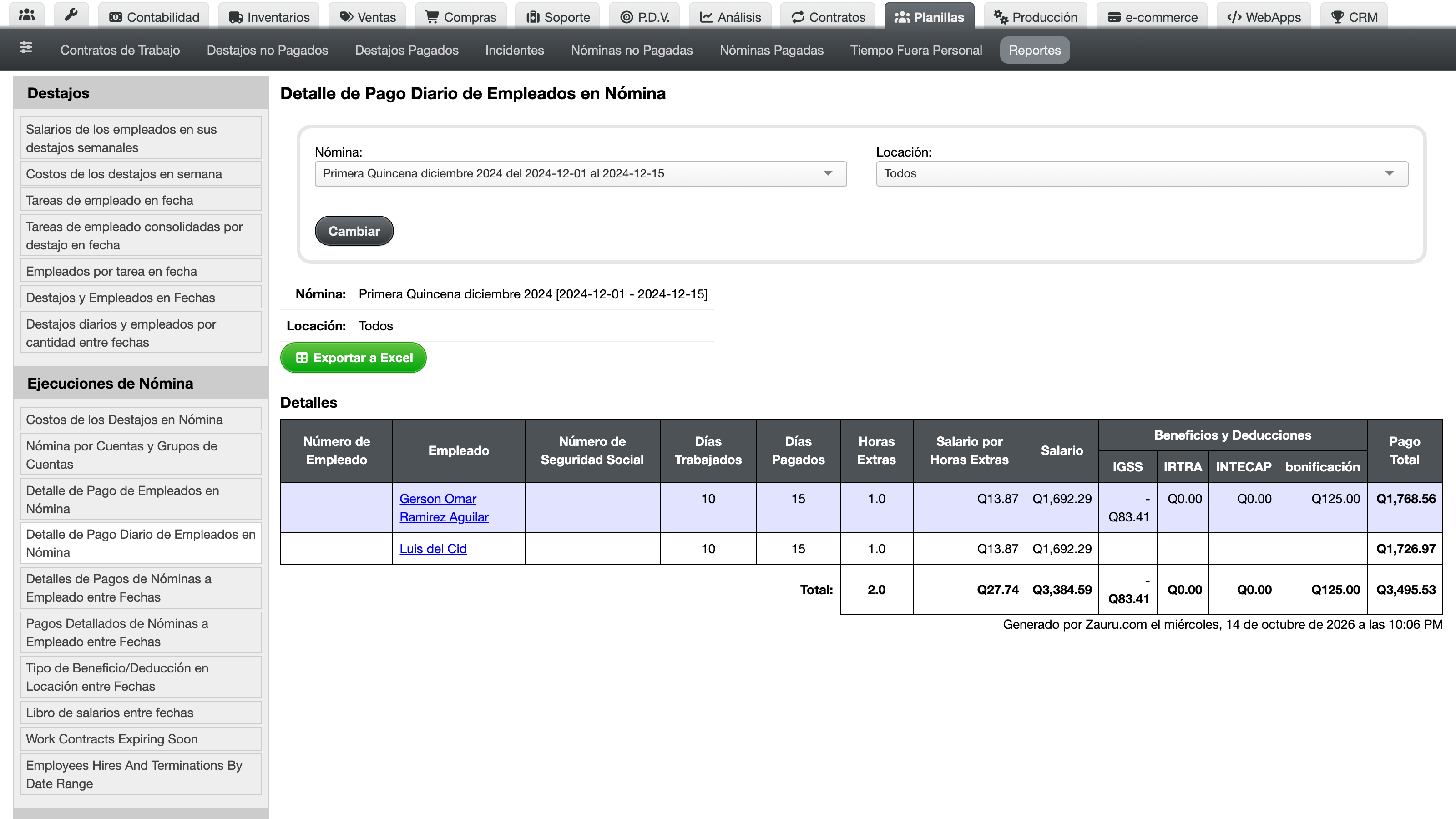Open Costos de los destajos en semana report
Viewport: 1456px width, 819px height.
pyautogui.click(x=141, y=174)
